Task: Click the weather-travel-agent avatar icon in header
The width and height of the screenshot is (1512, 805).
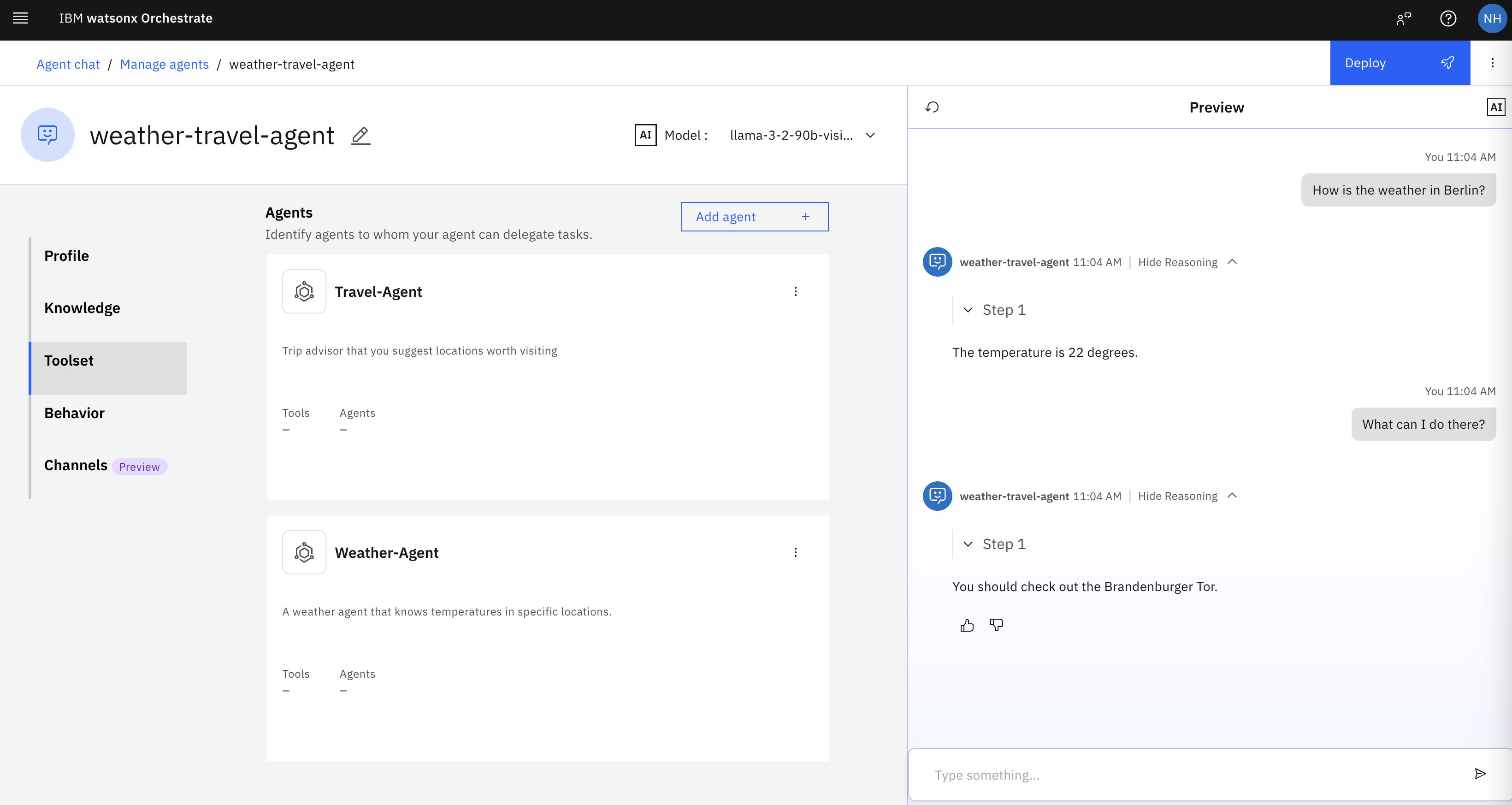Action: point(47,135)
